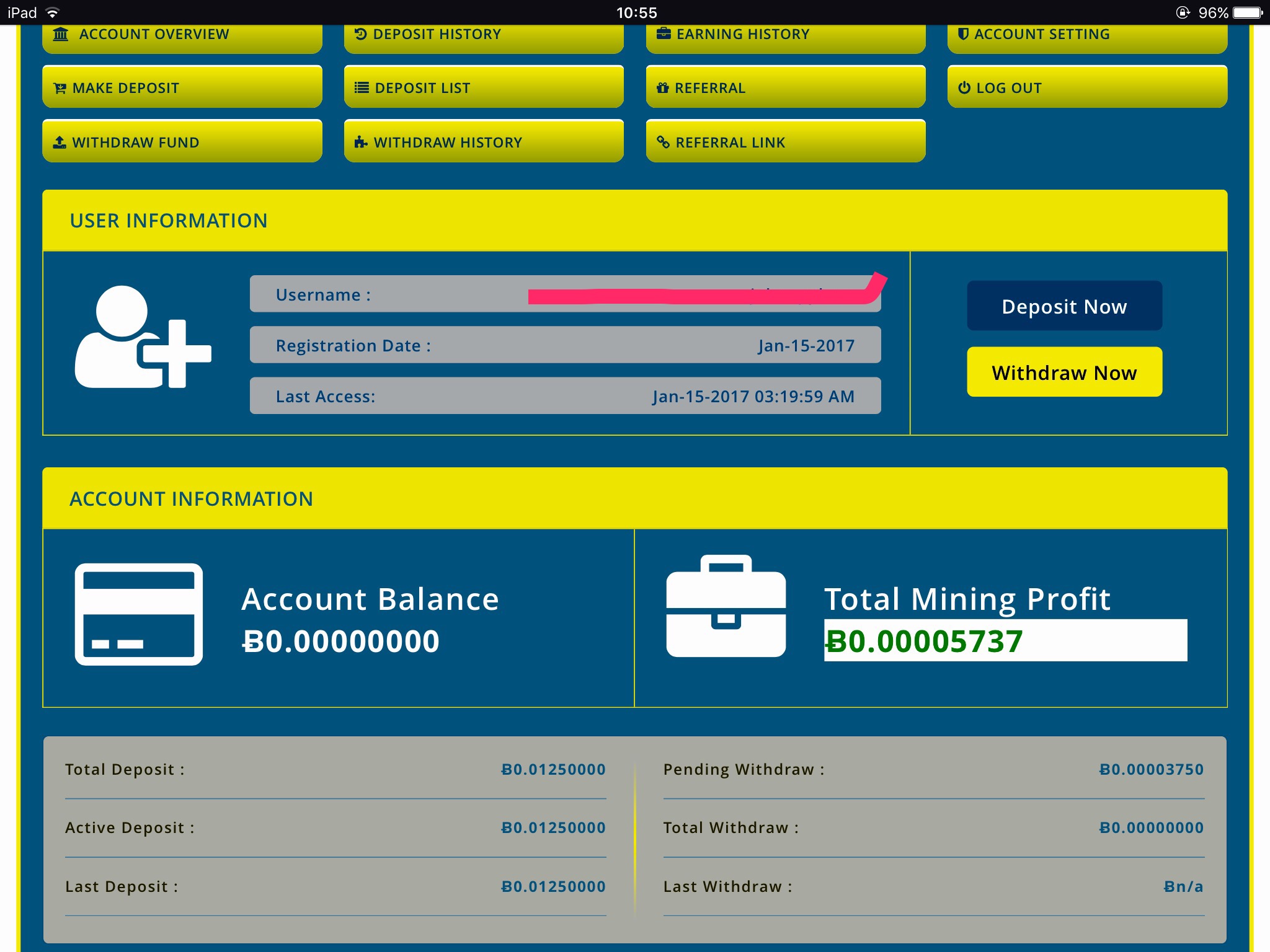Select the Total Mining Profit amount field

coord(1005,641)
